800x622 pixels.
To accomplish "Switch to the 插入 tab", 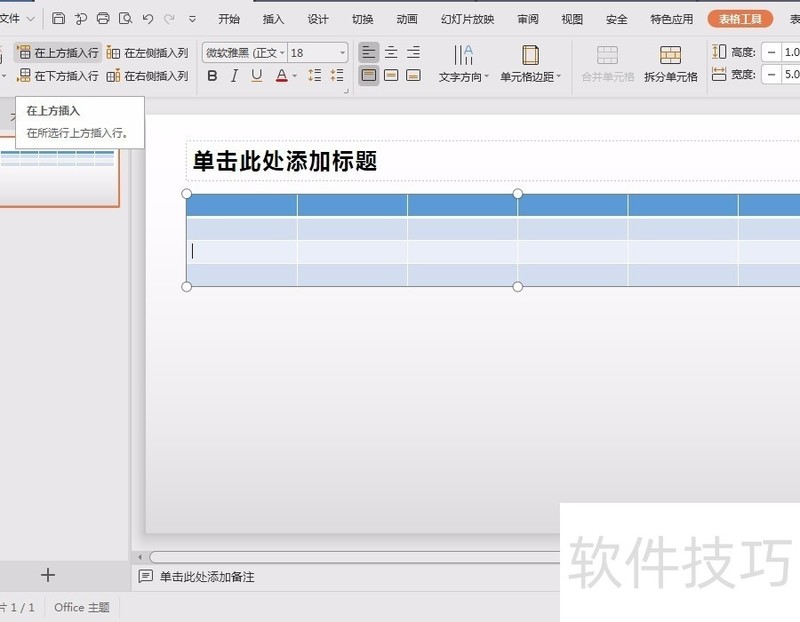I will pyautogui.click(x=273, y=19).
